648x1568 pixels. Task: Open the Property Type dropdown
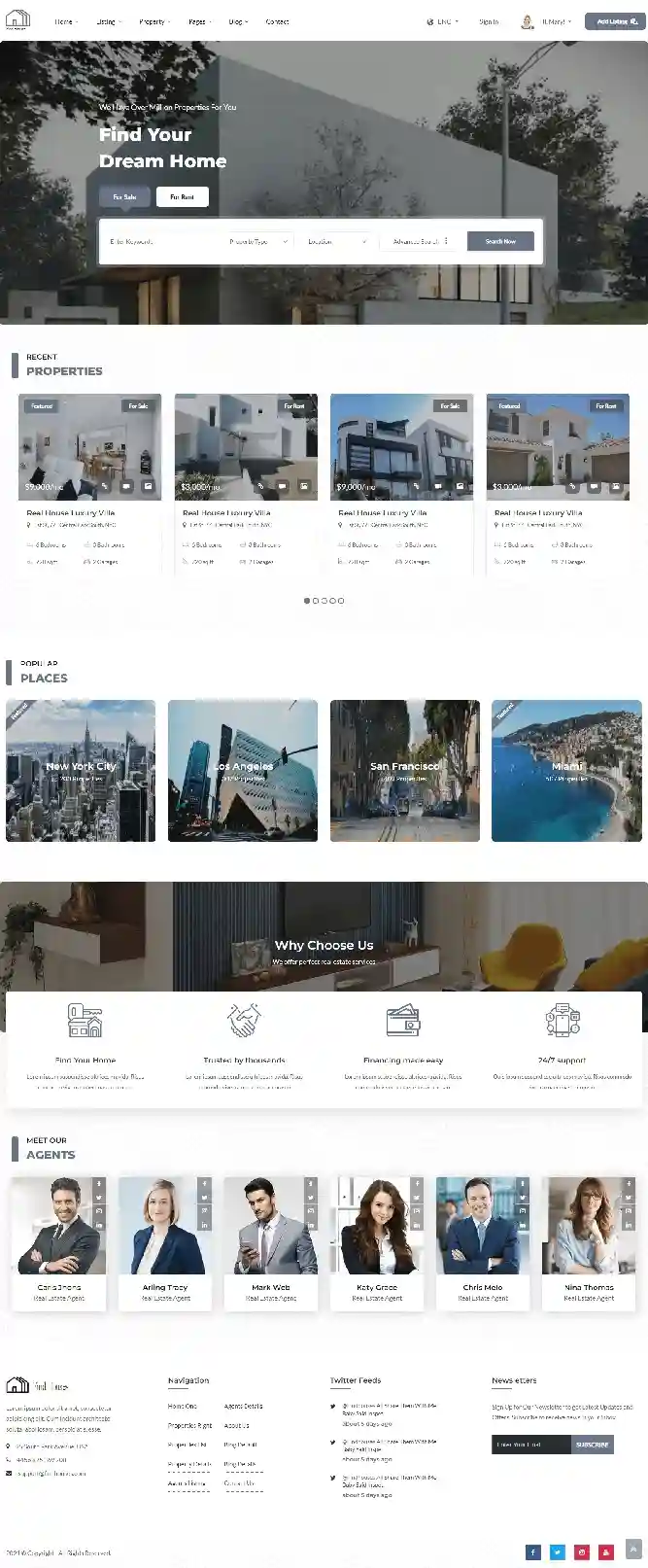click(258, 241)
